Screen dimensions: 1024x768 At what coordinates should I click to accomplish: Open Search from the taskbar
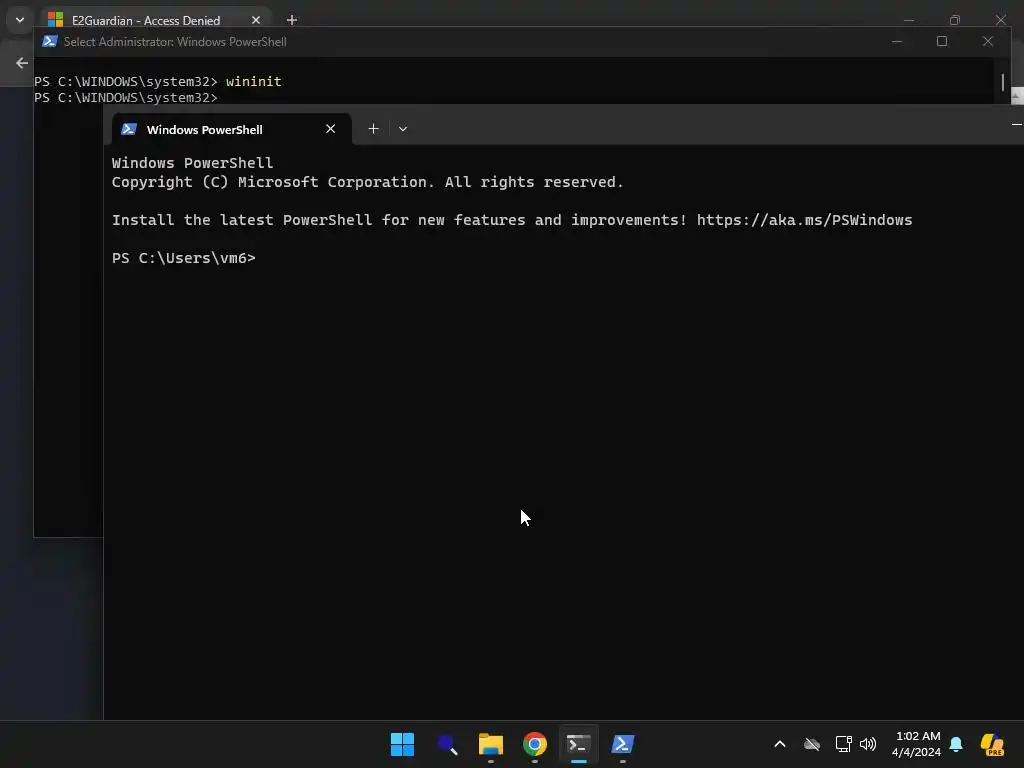coord(447,744)
